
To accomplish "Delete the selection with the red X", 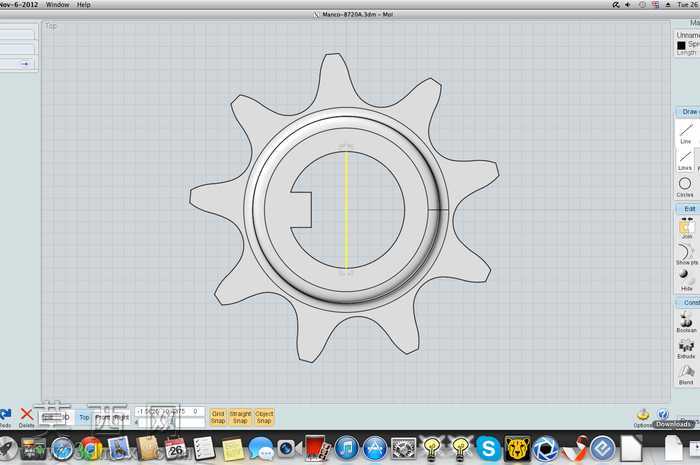I will point(27,415).
